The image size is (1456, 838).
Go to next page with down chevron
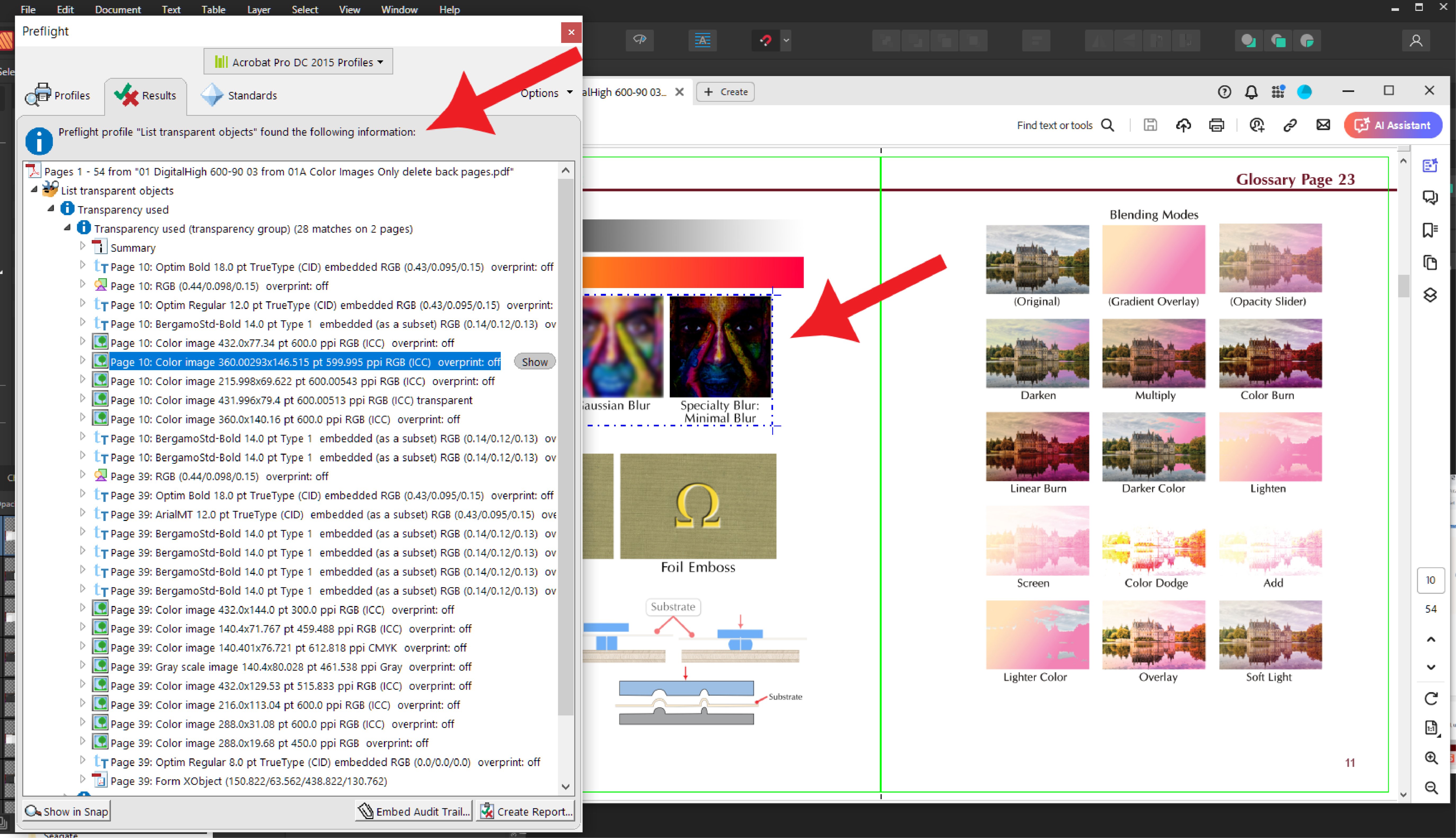(1431, 667)
